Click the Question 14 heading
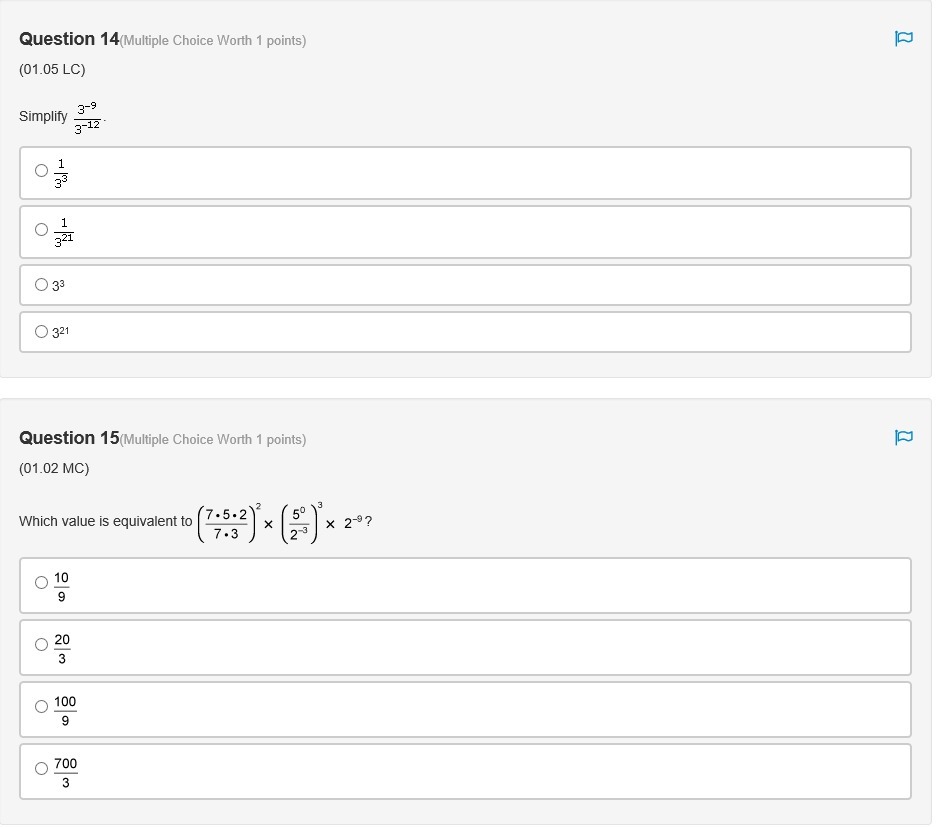Viewport: 936px width, 827px height. (69, 39)
